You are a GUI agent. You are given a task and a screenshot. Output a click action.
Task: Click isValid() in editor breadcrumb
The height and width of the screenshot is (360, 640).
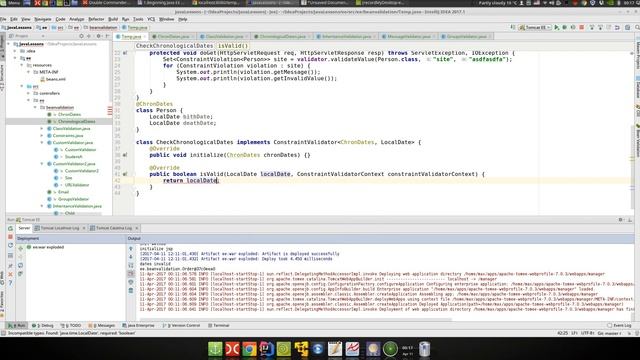(x=233, y=46)
